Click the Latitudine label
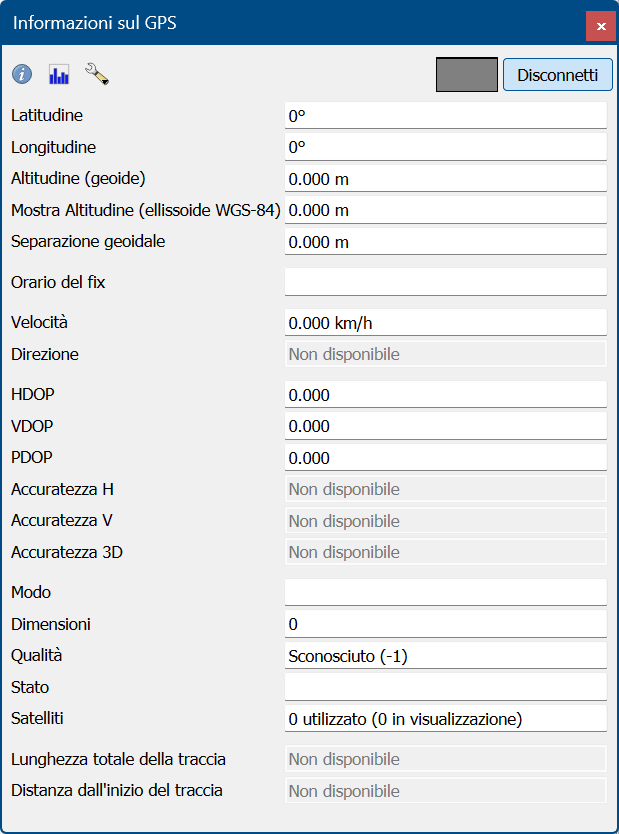The width and height of the screenshot is (619, 834). (47, 115)
